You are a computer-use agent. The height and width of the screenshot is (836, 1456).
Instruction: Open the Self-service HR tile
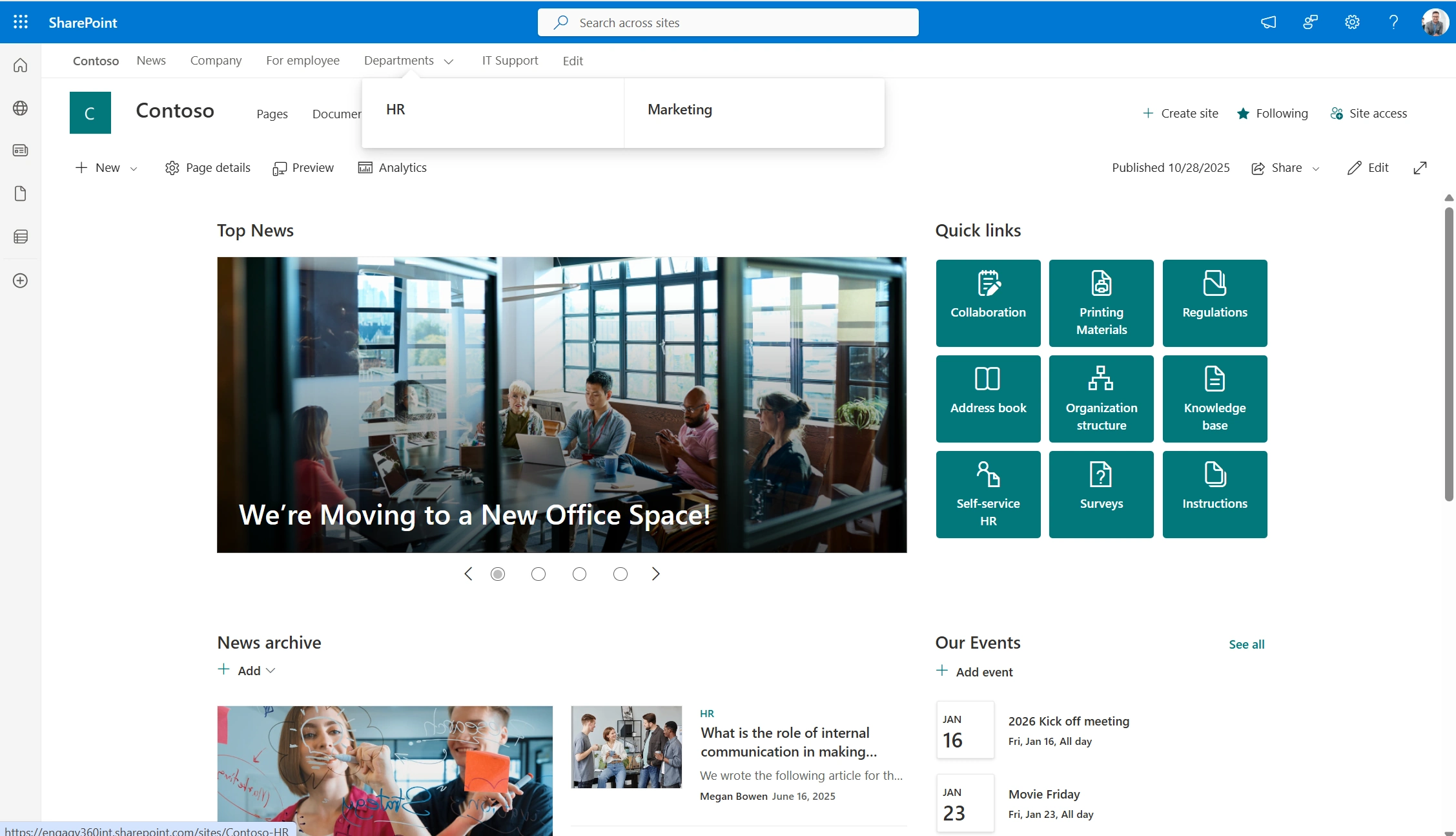(x=988, y=494)
